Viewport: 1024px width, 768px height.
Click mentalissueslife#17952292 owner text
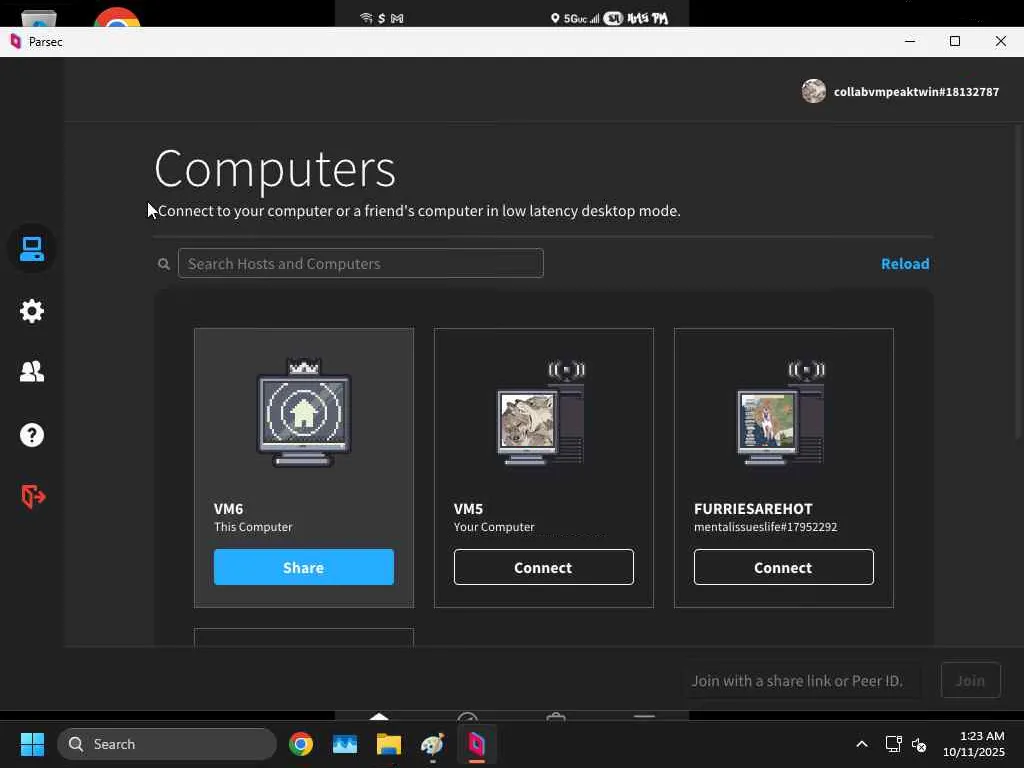click(x=765, y=527)
